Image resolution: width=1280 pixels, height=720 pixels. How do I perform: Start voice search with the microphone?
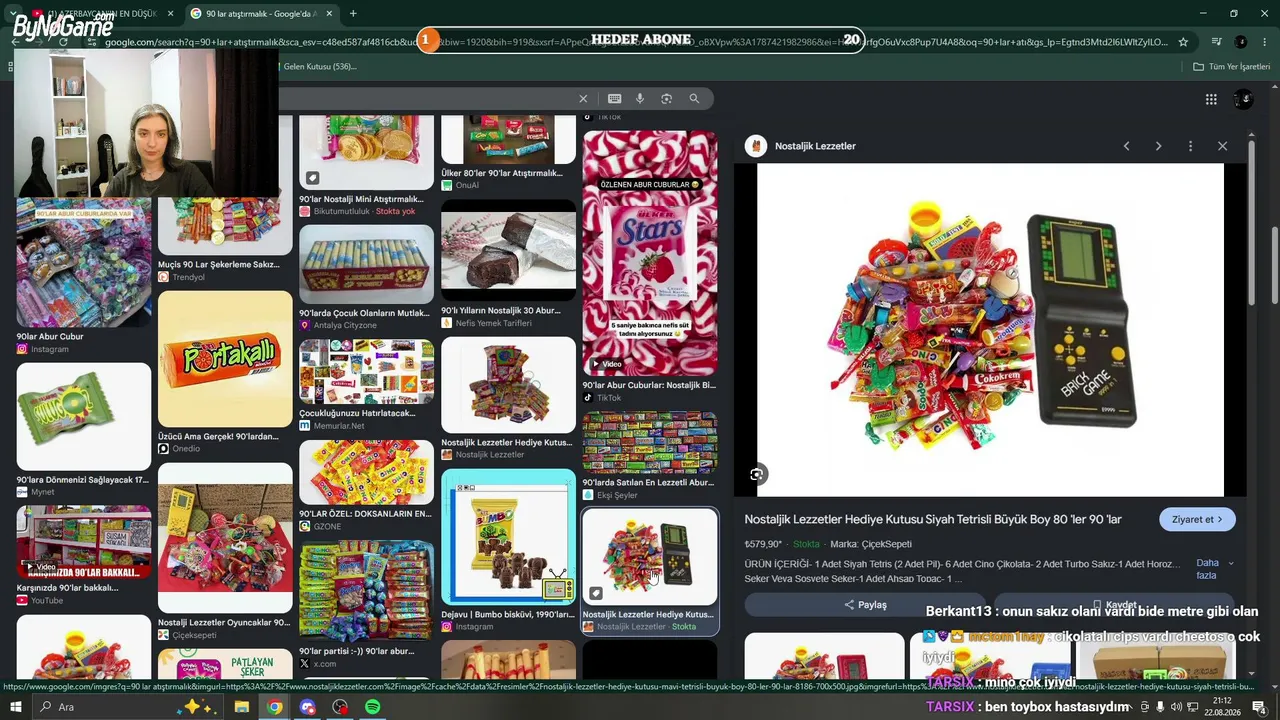[640, 99]
